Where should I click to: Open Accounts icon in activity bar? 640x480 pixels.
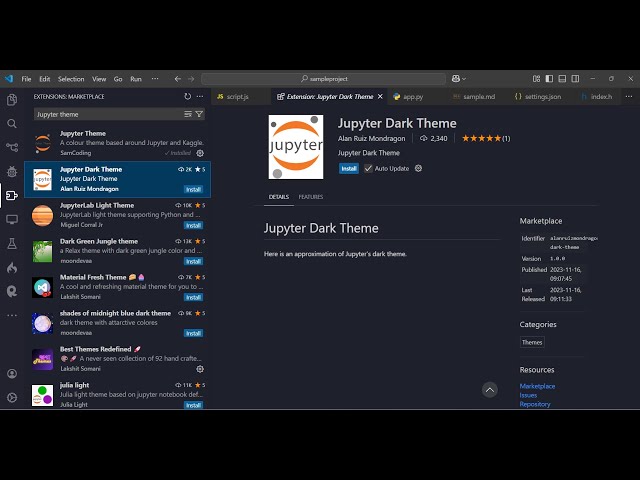coord(12,374)
